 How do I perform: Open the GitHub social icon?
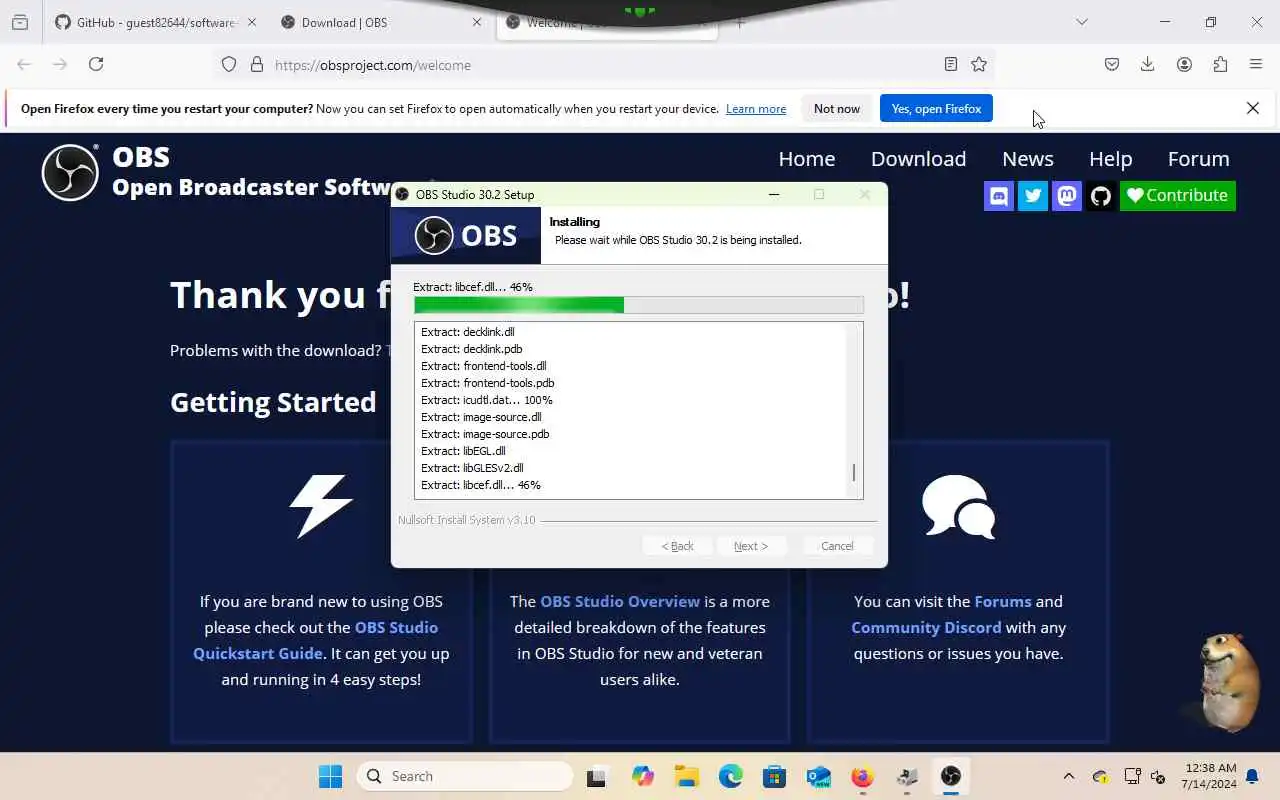click(1101, 196)
